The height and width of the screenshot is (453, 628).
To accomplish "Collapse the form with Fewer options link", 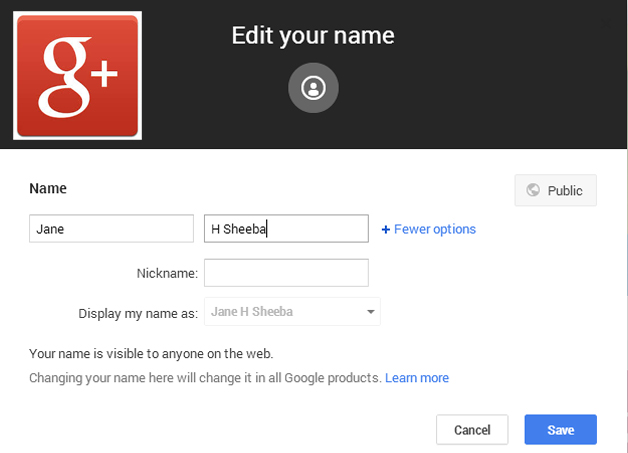I will pos(435,229).
